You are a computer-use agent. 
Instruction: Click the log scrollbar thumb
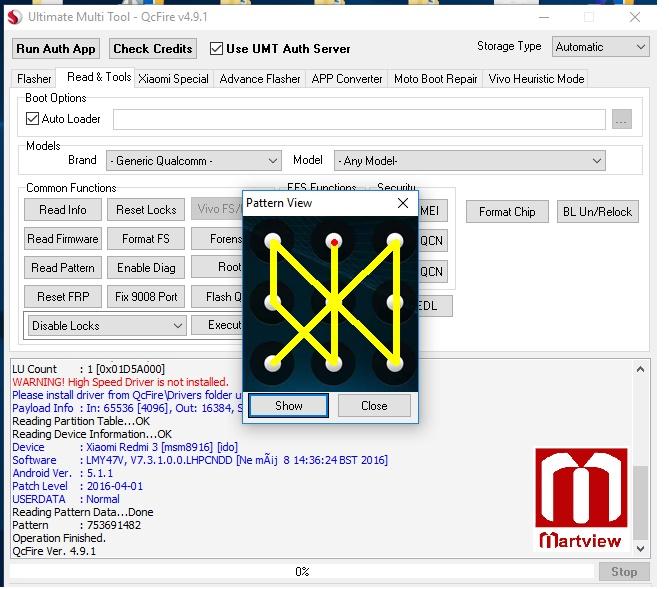[x=640, y=504]
